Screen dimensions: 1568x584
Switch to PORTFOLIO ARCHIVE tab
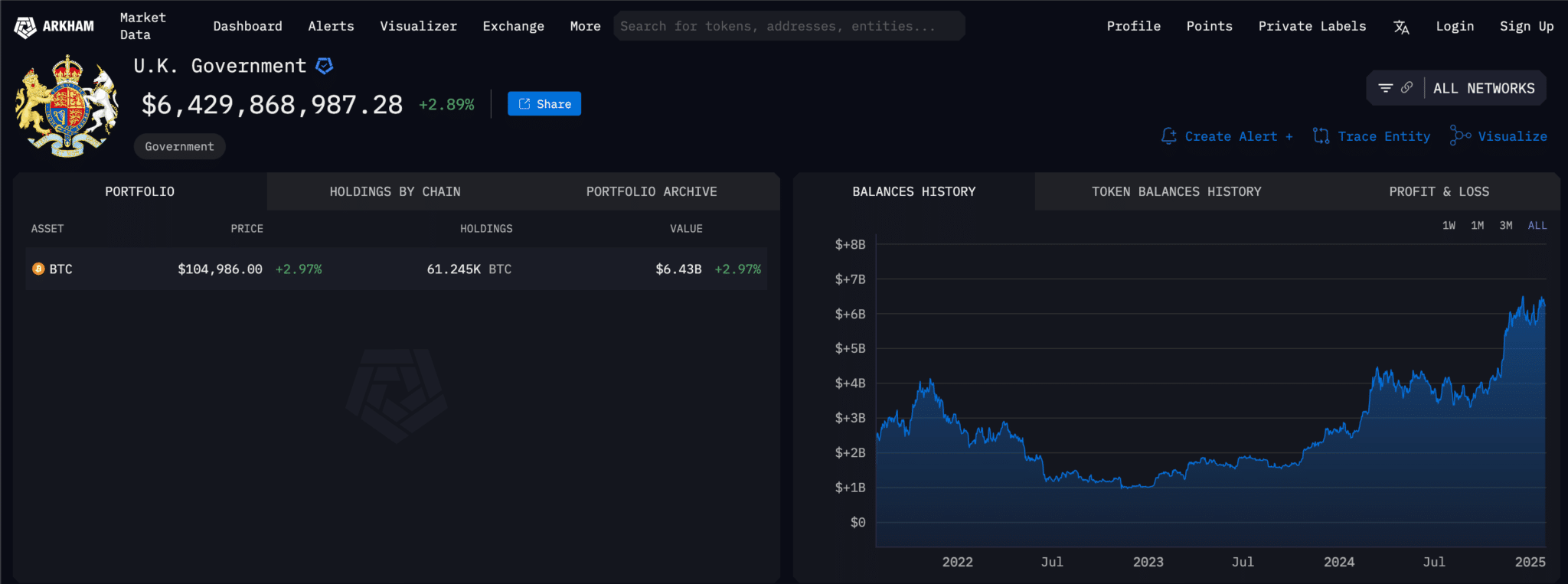[652, 191]
